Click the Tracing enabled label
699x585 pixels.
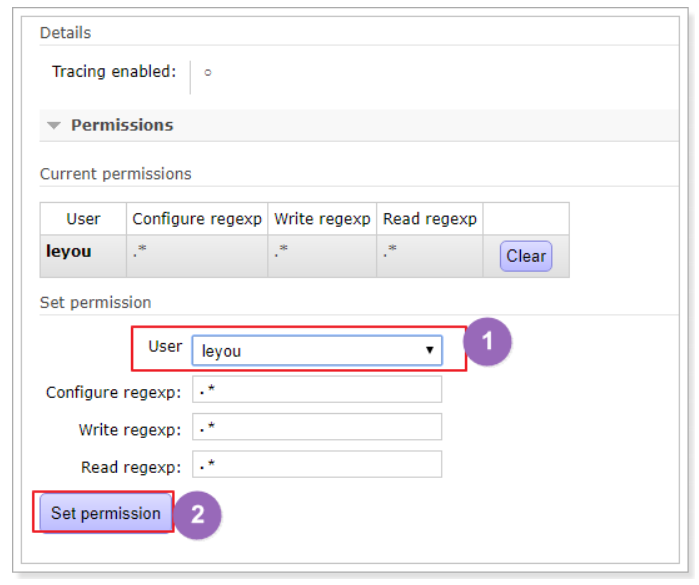(114, 72)
